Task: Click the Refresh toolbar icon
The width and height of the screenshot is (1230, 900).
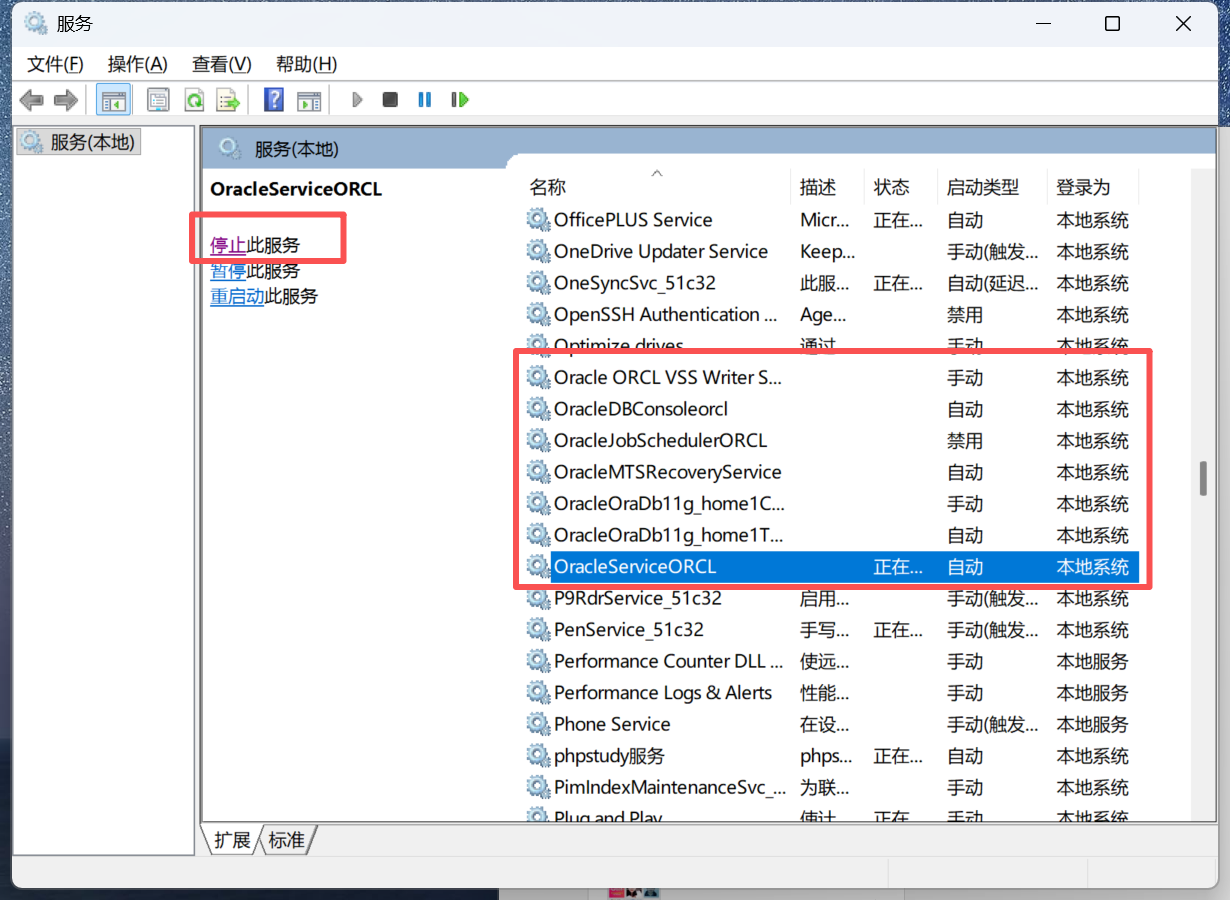Action: 194,100
